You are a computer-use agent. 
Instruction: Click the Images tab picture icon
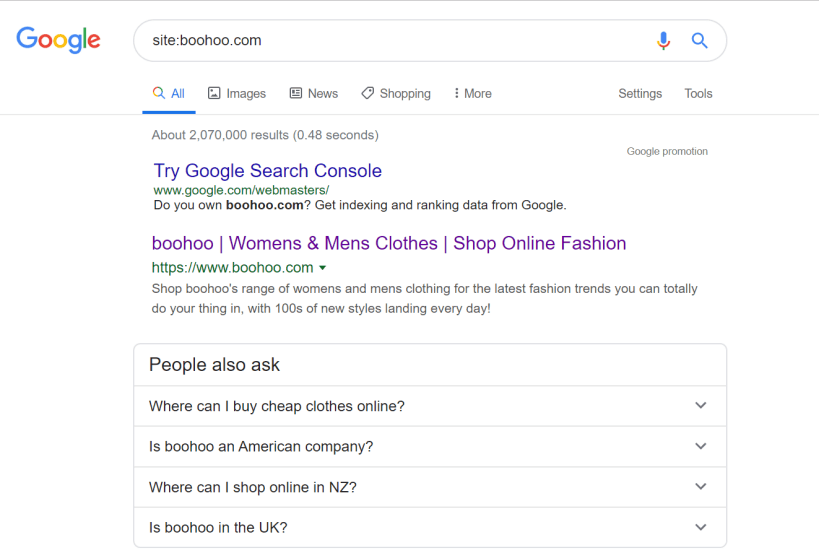214,93
